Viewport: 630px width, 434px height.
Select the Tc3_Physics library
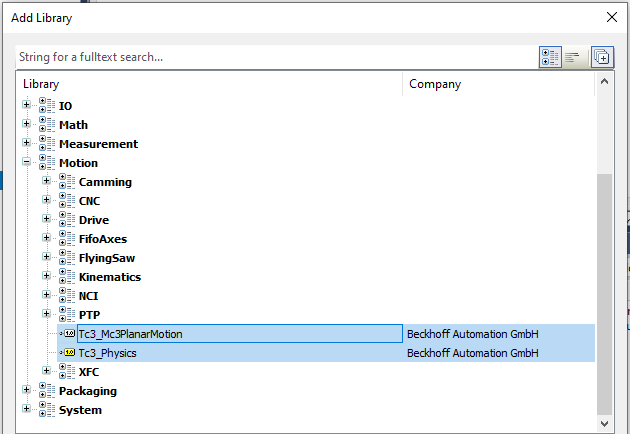click(107, 353)
